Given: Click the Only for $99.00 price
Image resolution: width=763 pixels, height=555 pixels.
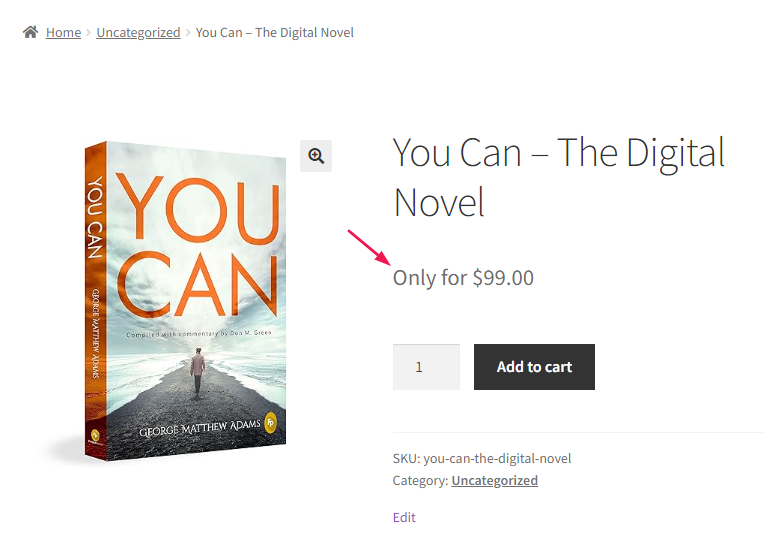Looking at the screenshot, I should [x=463, y=278].
